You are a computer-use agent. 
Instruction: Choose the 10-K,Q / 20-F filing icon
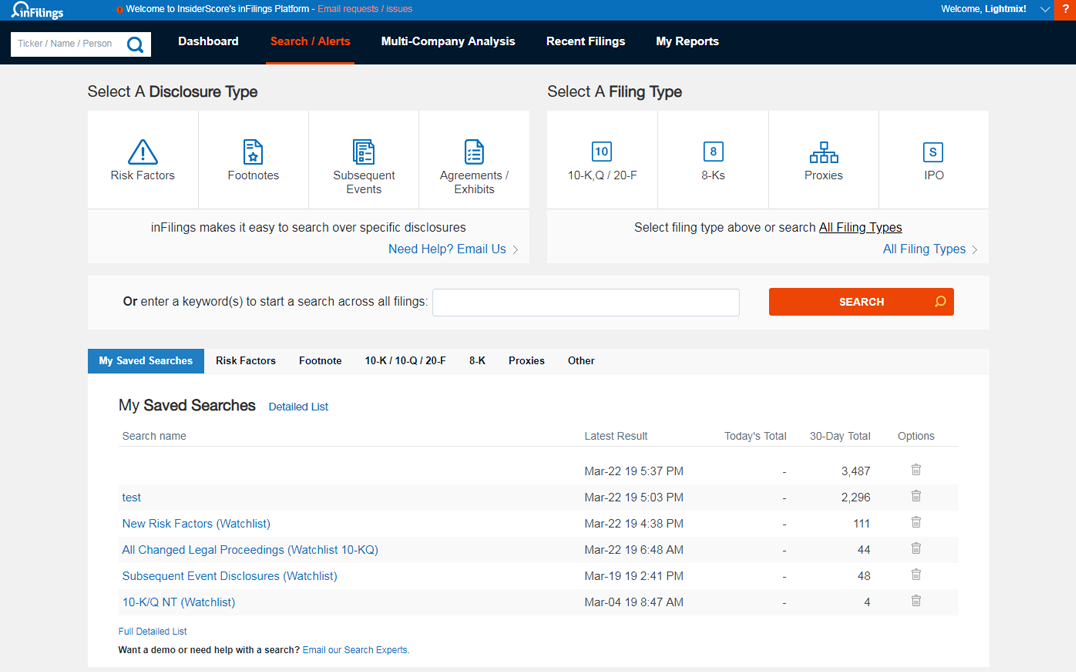tap(602, 152)
